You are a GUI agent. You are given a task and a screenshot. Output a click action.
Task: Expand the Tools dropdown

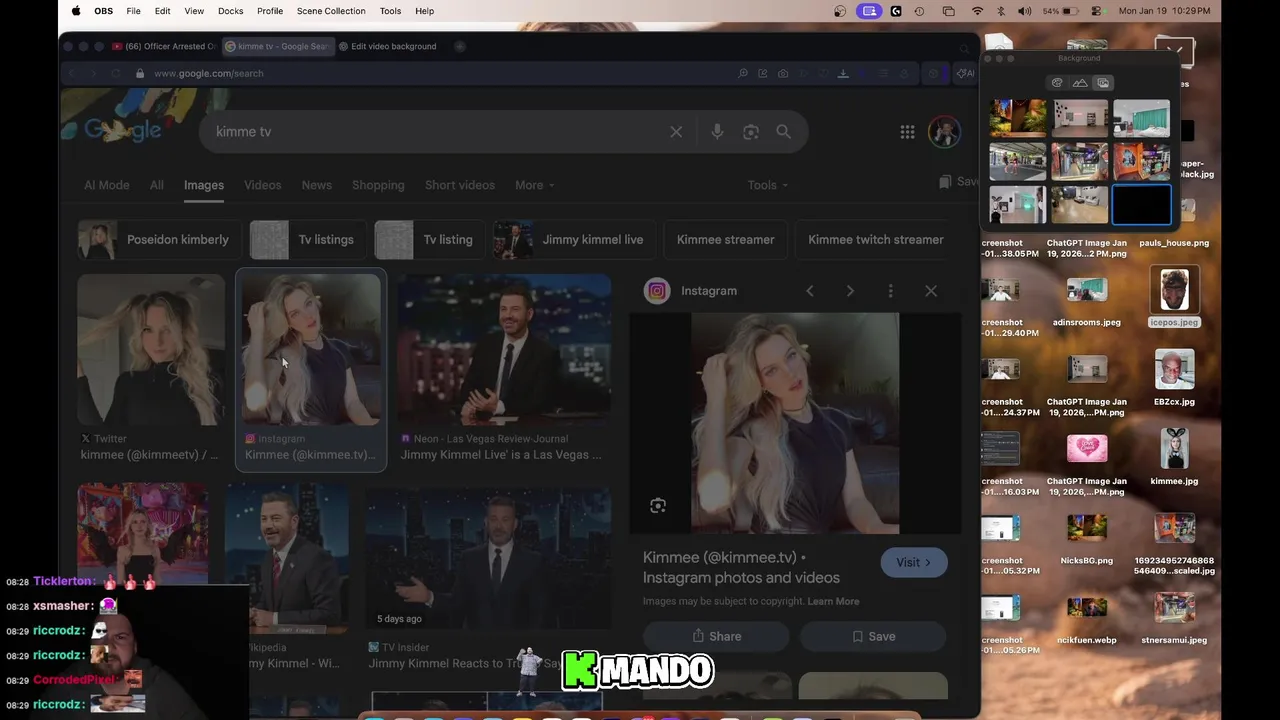pyautogui.click(x=767, y=185)
